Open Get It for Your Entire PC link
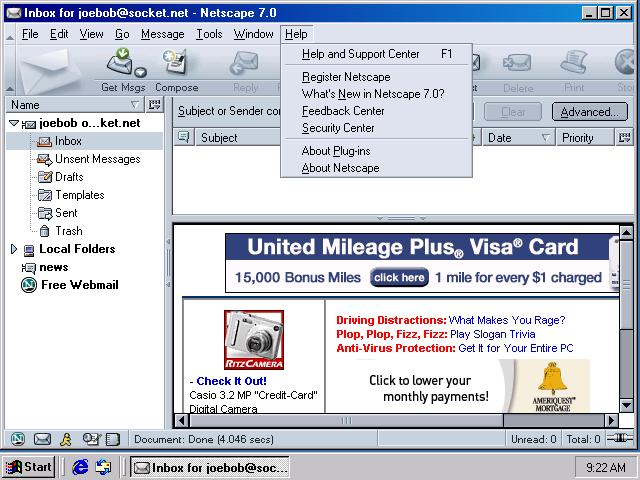 pyautogui.click(x=516, y=348)
